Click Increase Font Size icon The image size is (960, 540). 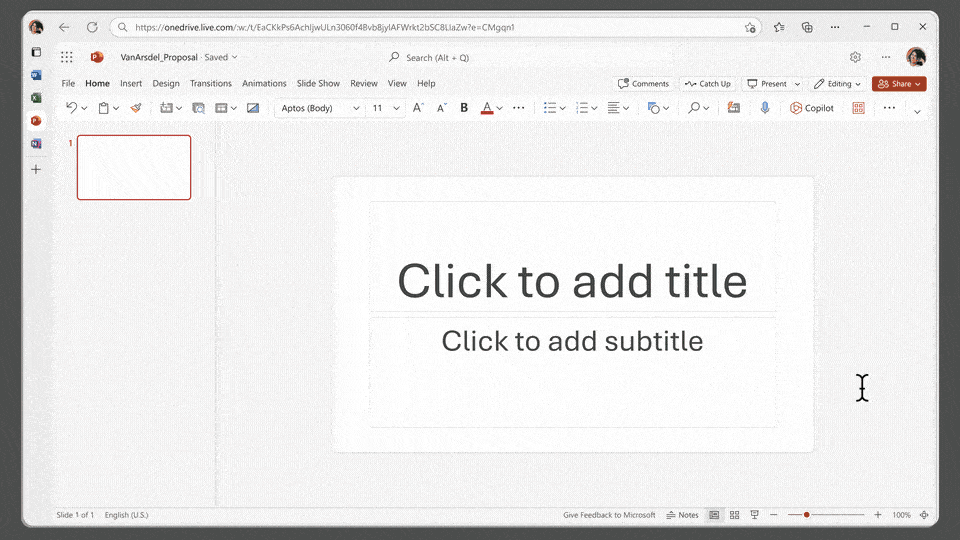pyautogui.click(x=418, y=108)
